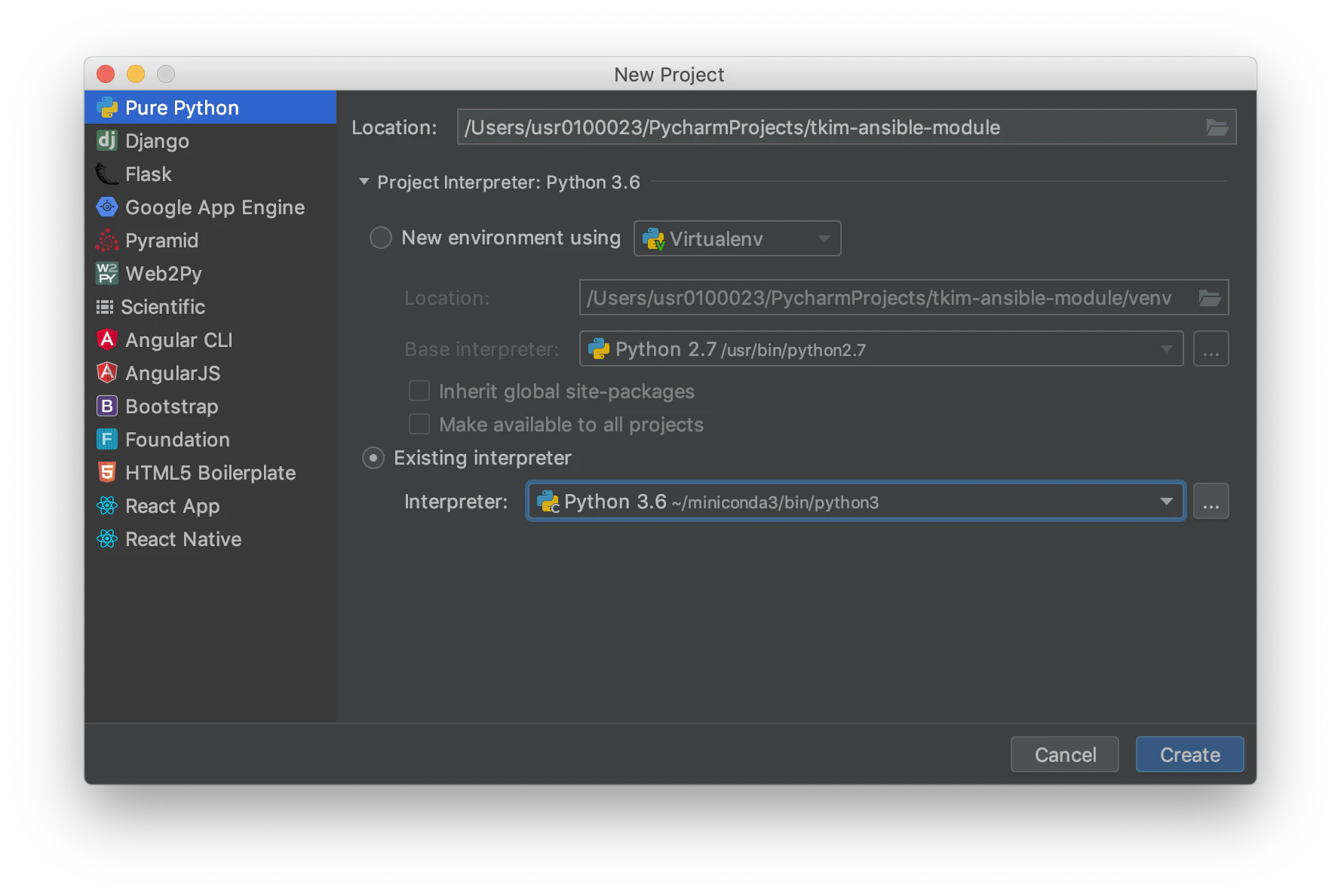Minimize dialog with yellow window button

coord(136,74)
